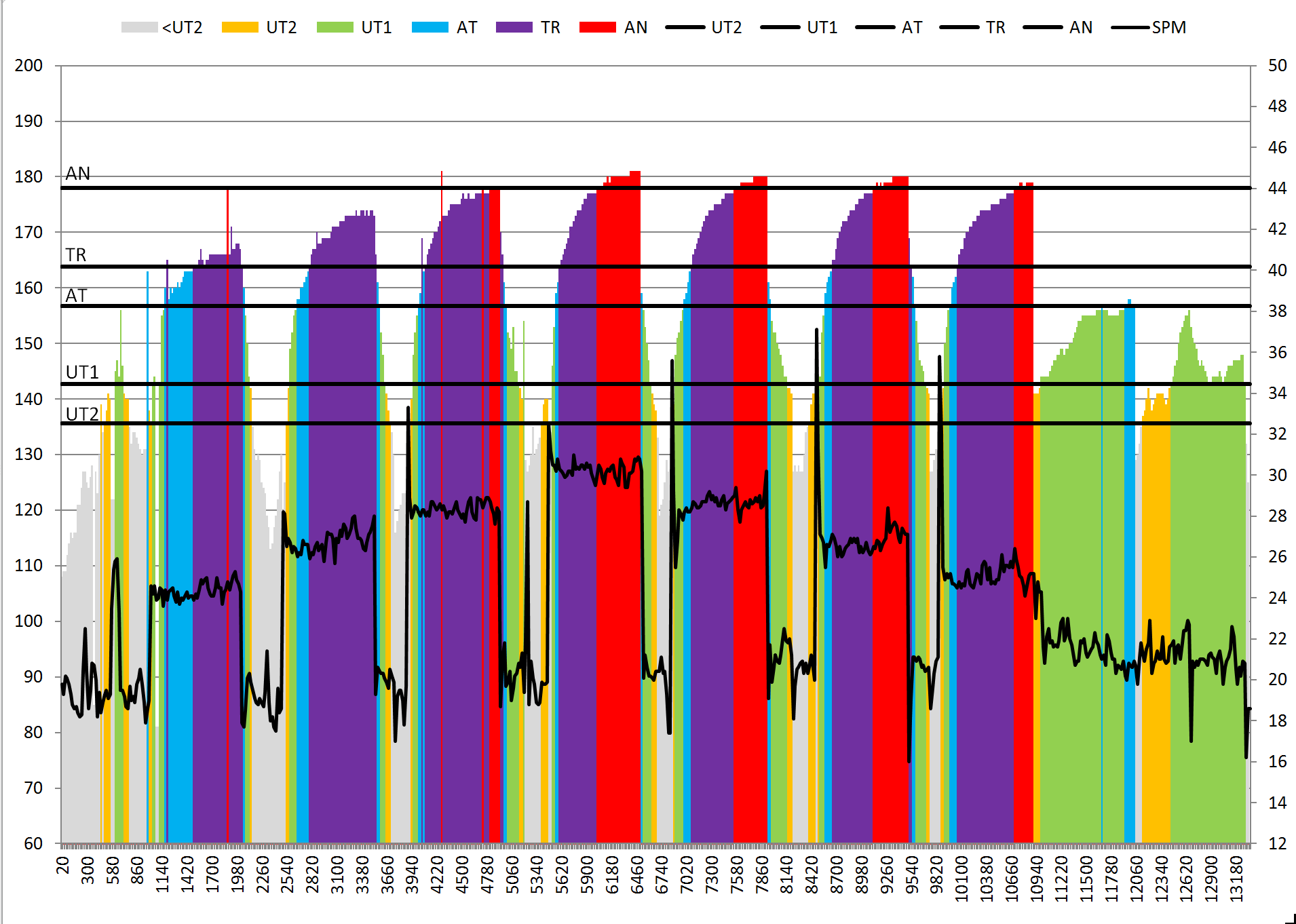Click the 13180 label on horizontal axis
Viewport: 1296px width, 924px height.
click(1236, 879)
